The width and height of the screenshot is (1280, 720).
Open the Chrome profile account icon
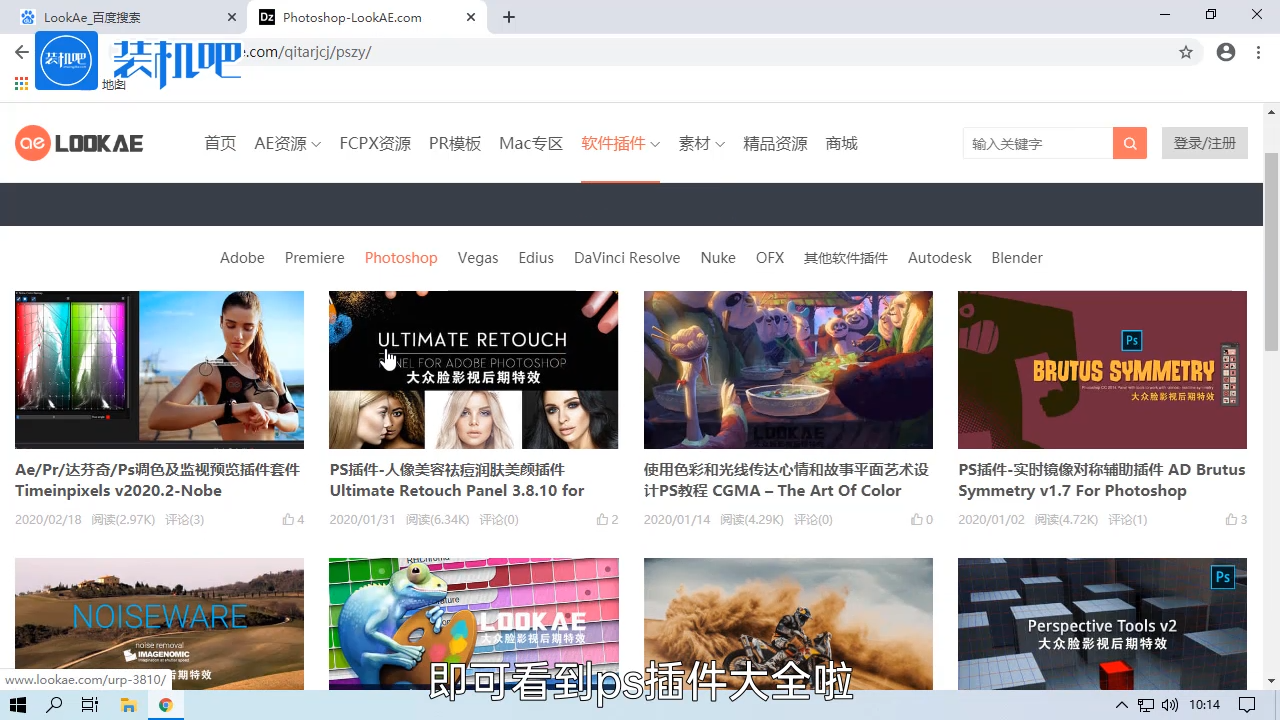point(1226,52)
